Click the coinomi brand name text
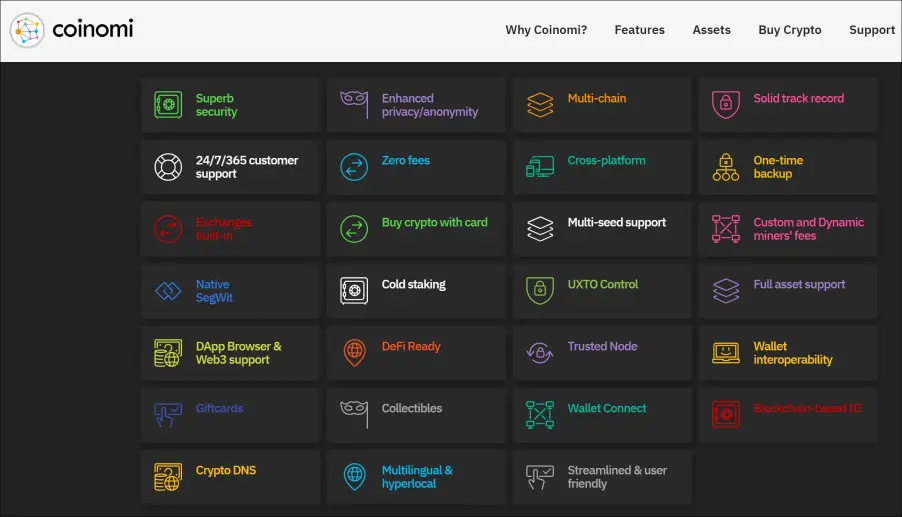 tap(93, 29)
